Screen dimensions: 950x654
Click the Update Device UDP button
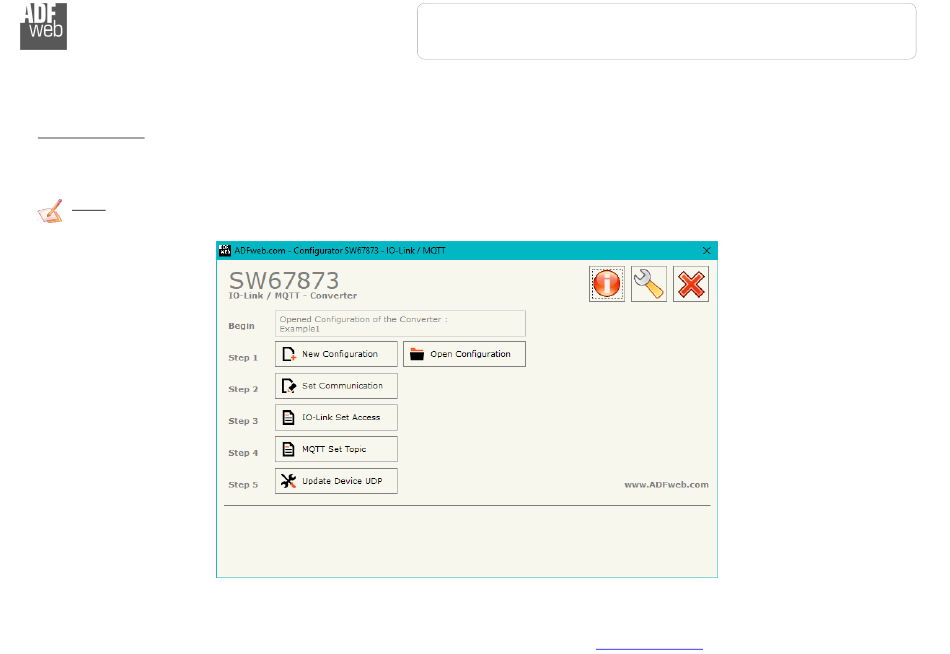point(336,481)
